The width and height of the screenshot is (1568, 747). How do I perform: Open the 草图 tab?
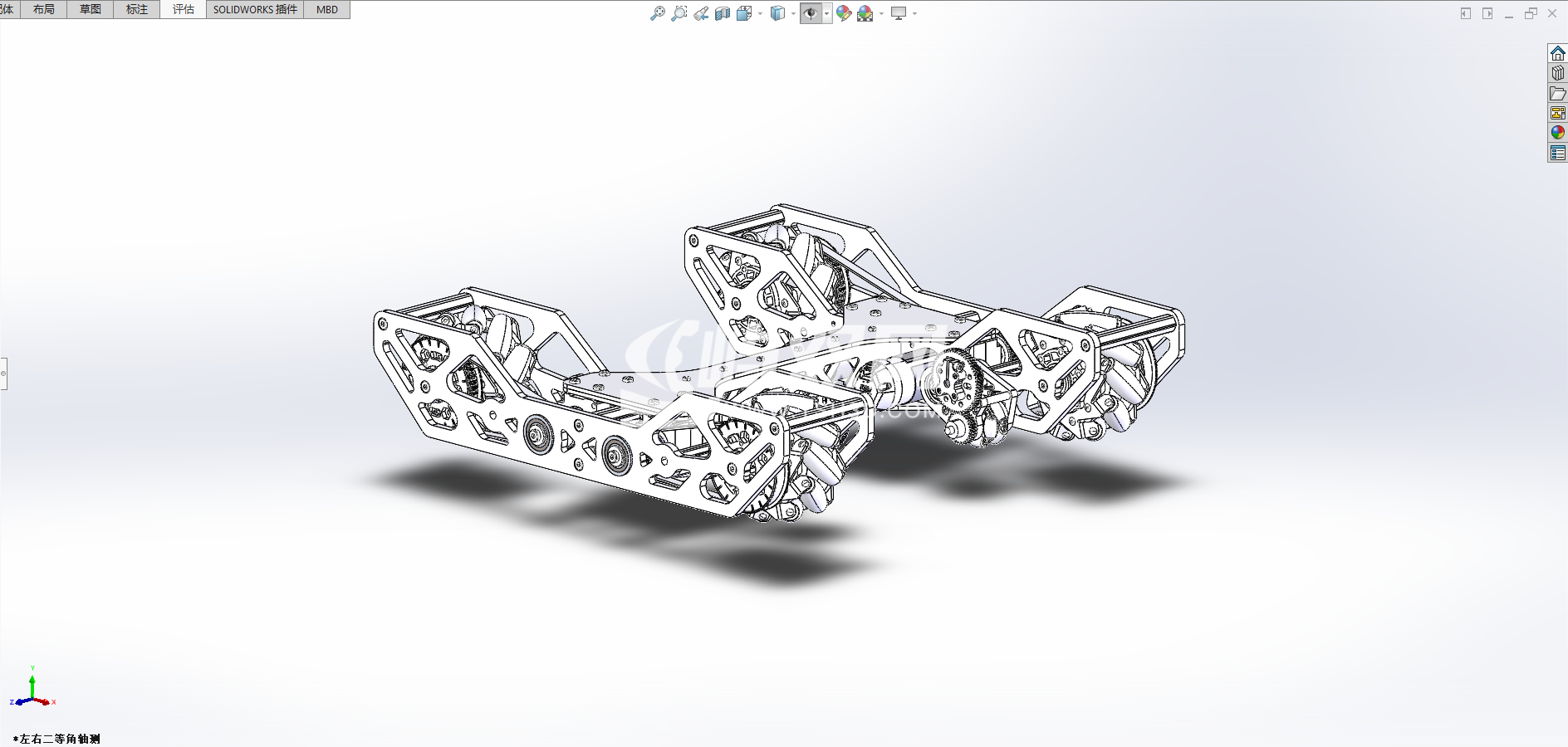91,9
